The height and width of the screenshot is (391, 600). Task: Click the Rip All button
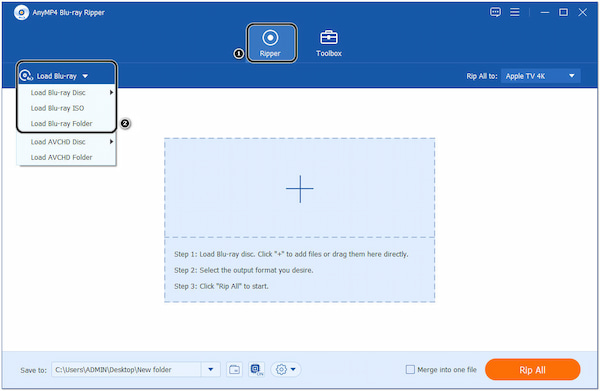[x=532, y=370]
